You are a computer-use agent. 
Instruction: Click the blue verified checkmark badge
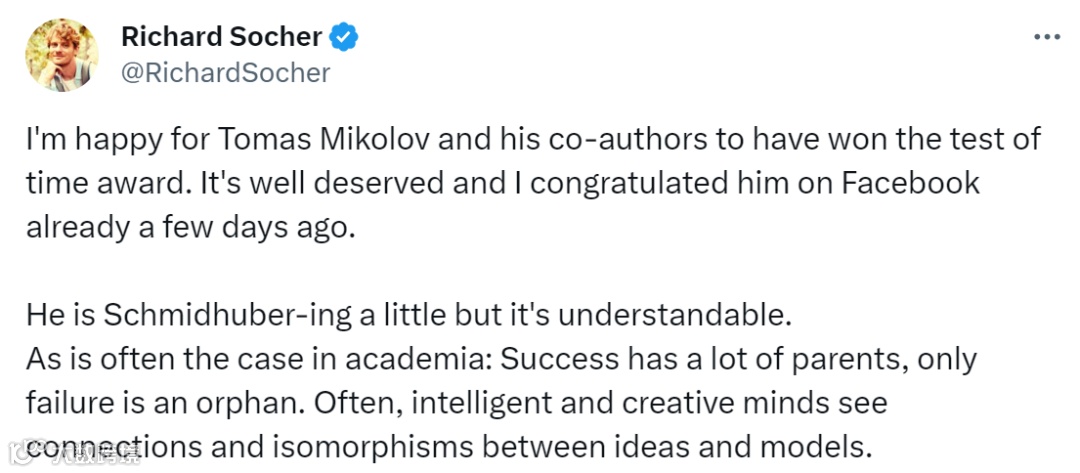(x=346, y=38)
